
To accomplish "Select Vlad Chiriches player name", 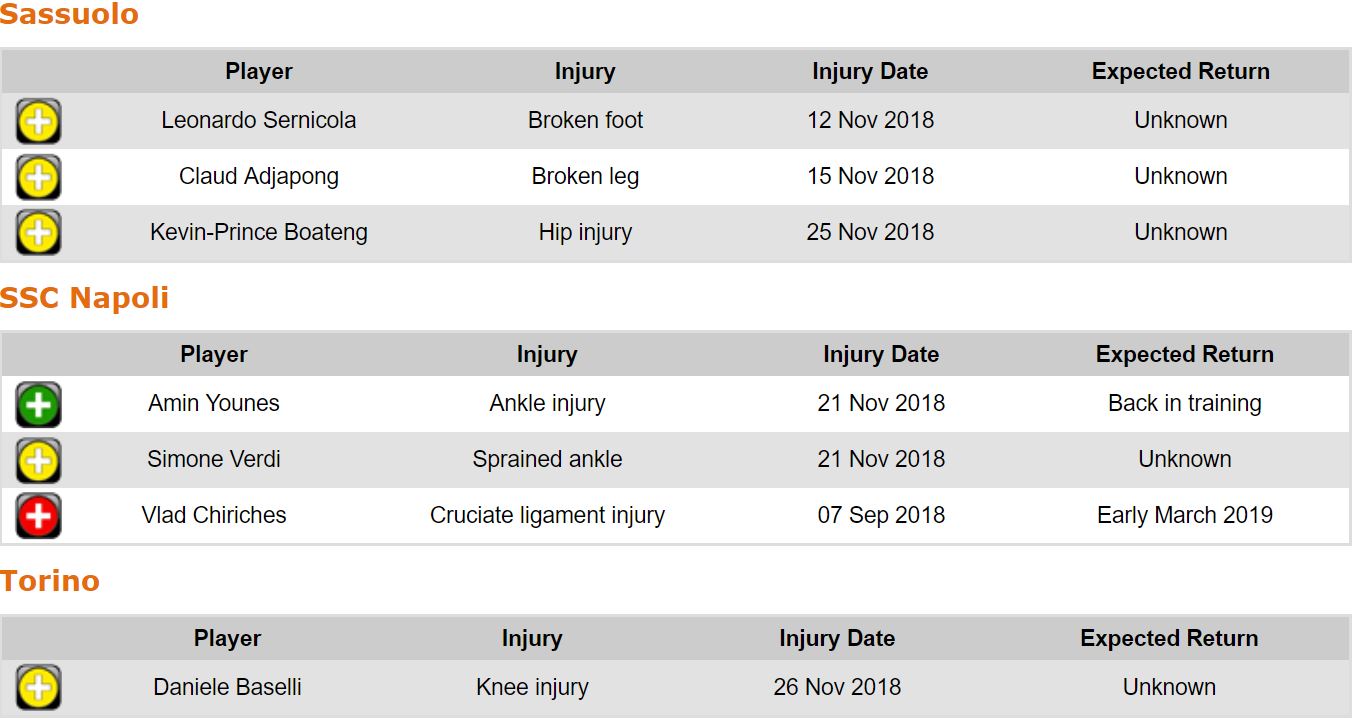I will [x=214, y=516].
